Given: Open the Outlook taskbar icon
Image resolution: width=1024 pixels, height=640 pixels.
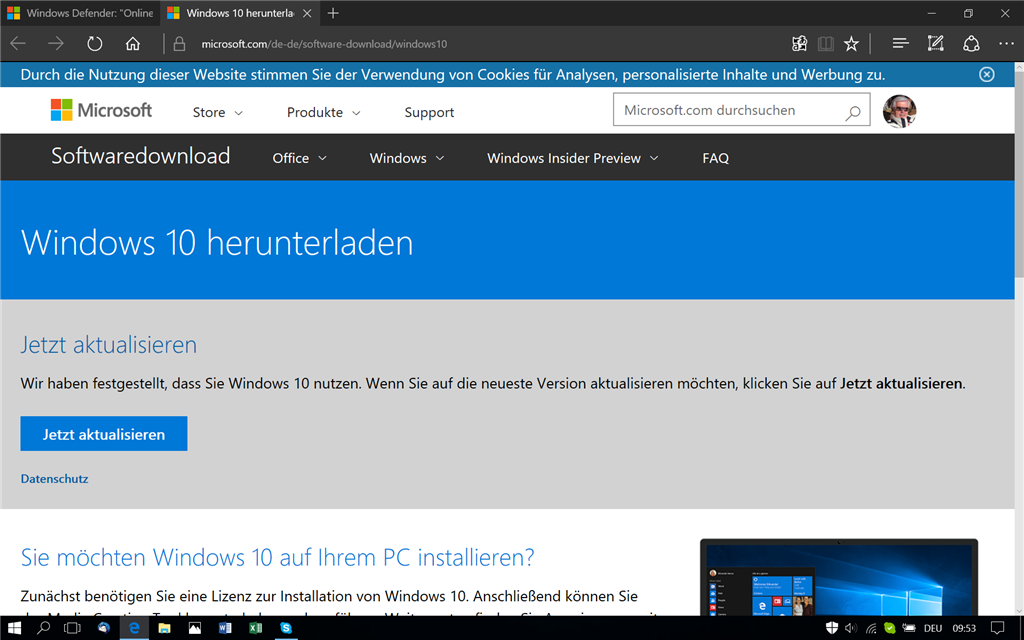Looking at the screenshot, I should coord(103,628).
